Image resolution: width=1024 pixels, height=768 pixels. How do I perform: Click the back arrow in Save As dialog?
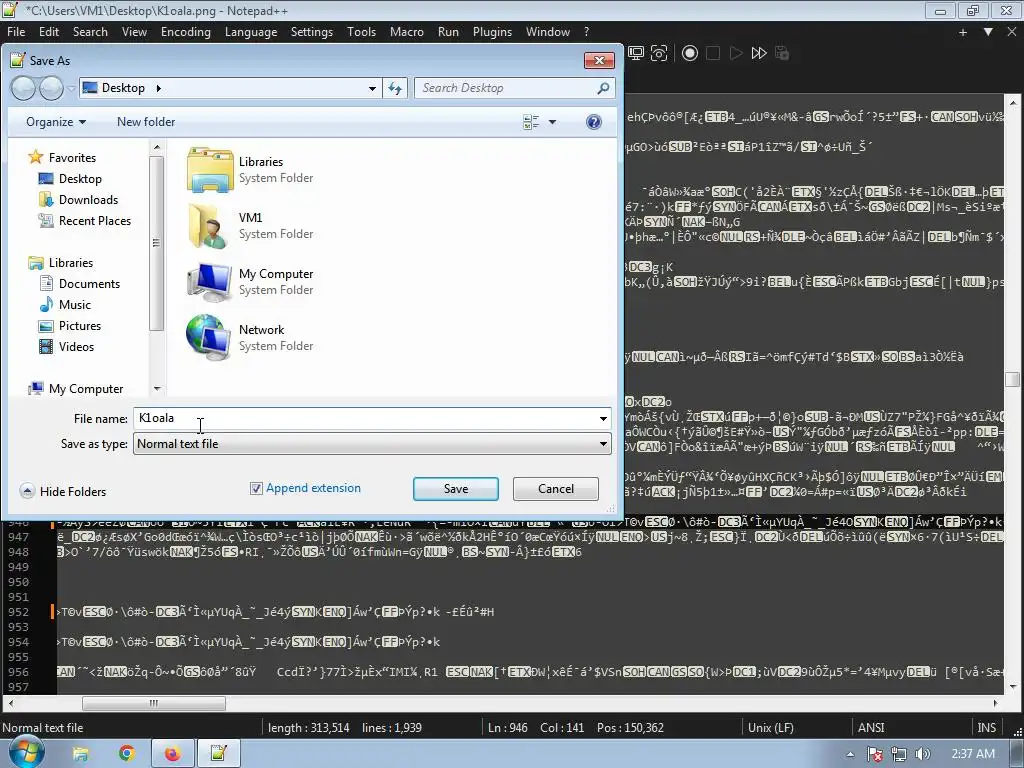point(24,88)
